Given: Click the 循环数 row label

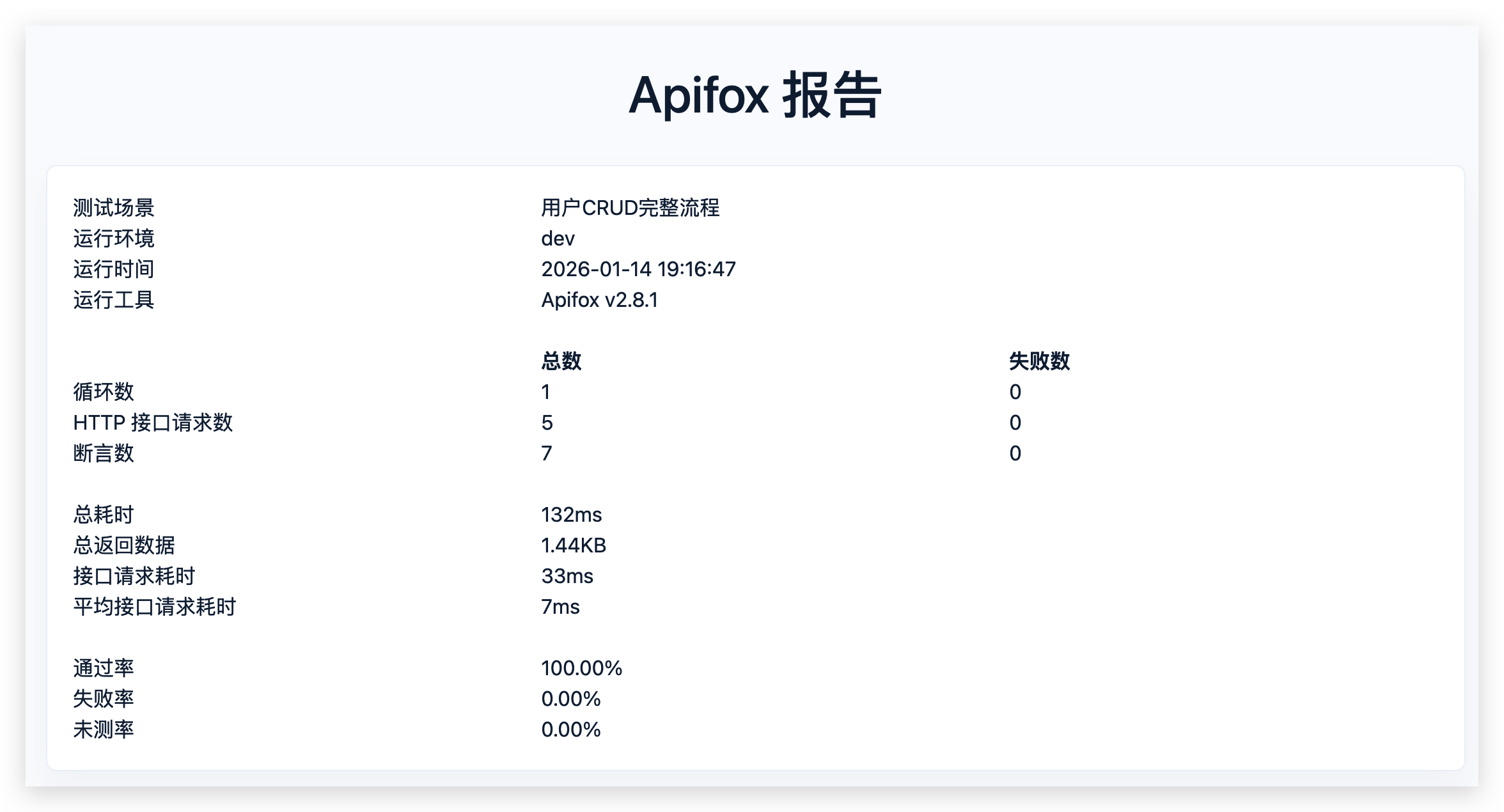Looking at the screenshot, I should pyautogui.click(x=104, y=392).
